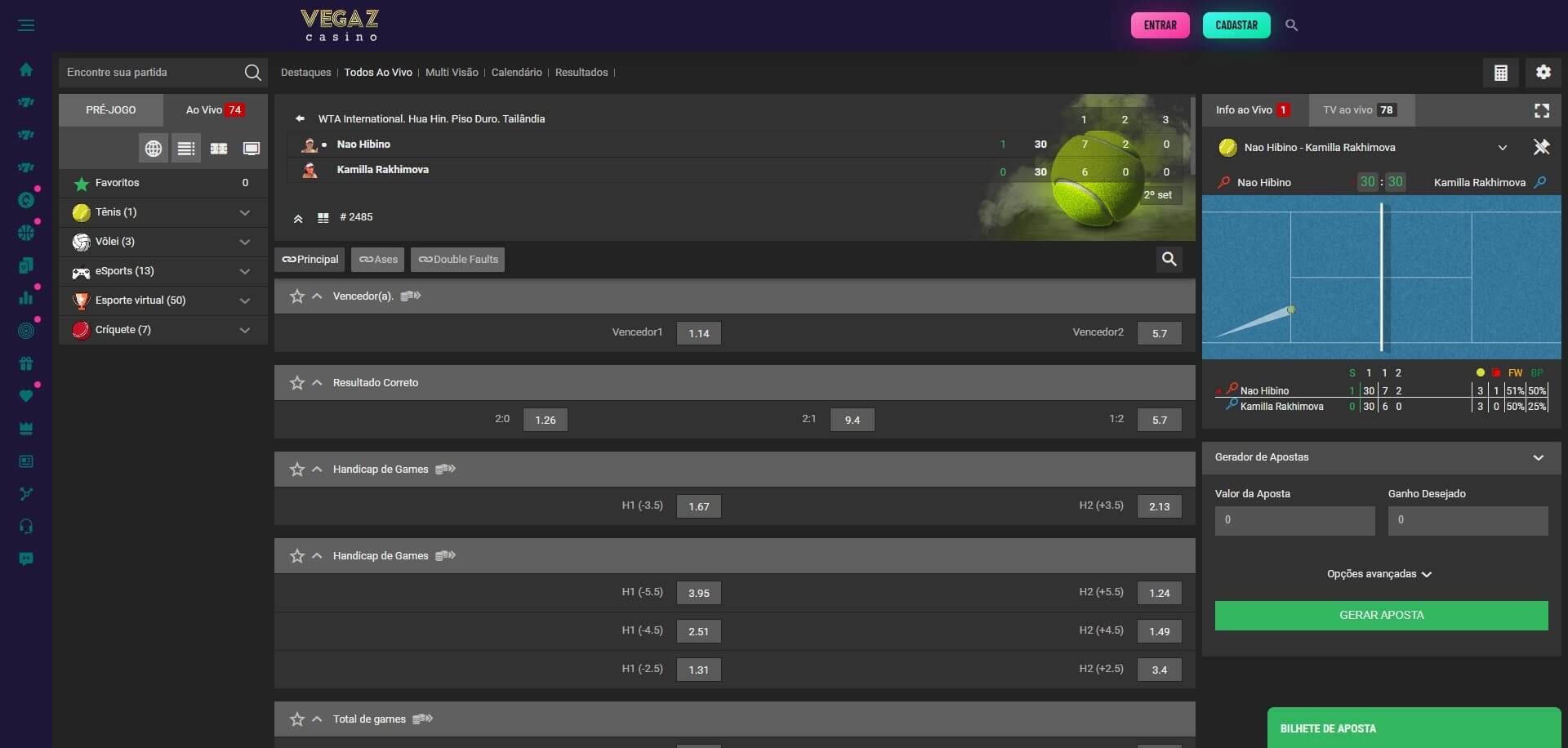This screenshot has height=748, width=1568.
Task: Select Vencedor1 odds 1.14
Action: pyautogui.click(x=698, y=333)
